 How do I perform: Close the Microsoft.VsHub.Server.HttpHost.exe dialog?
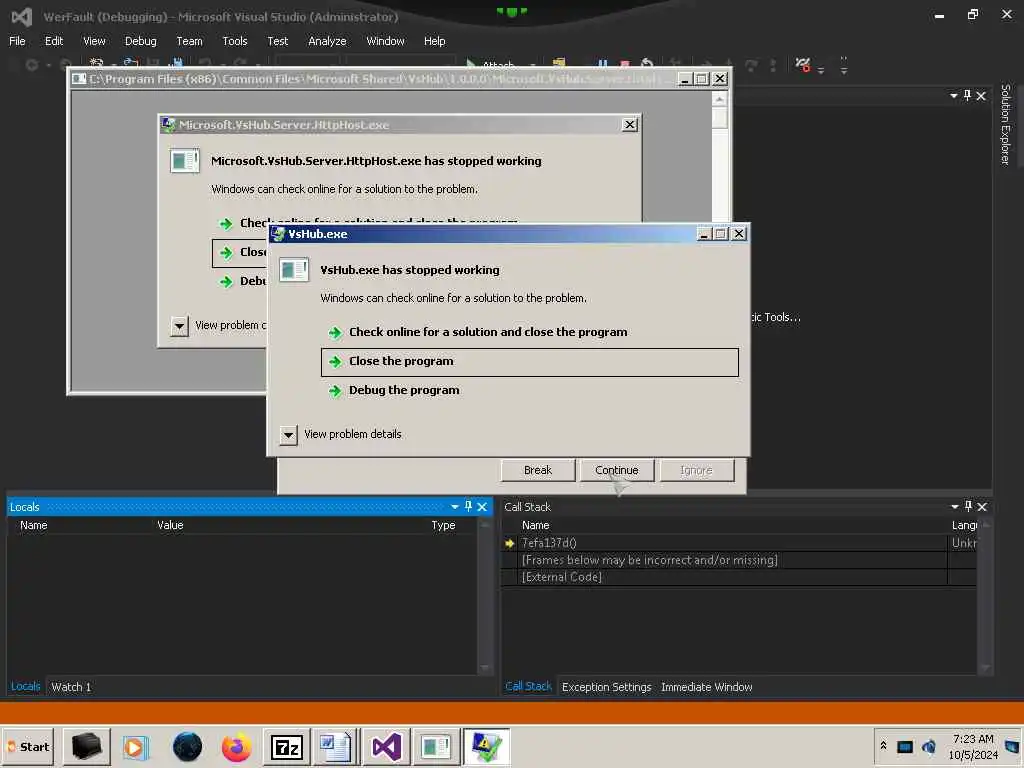point(630,125)
